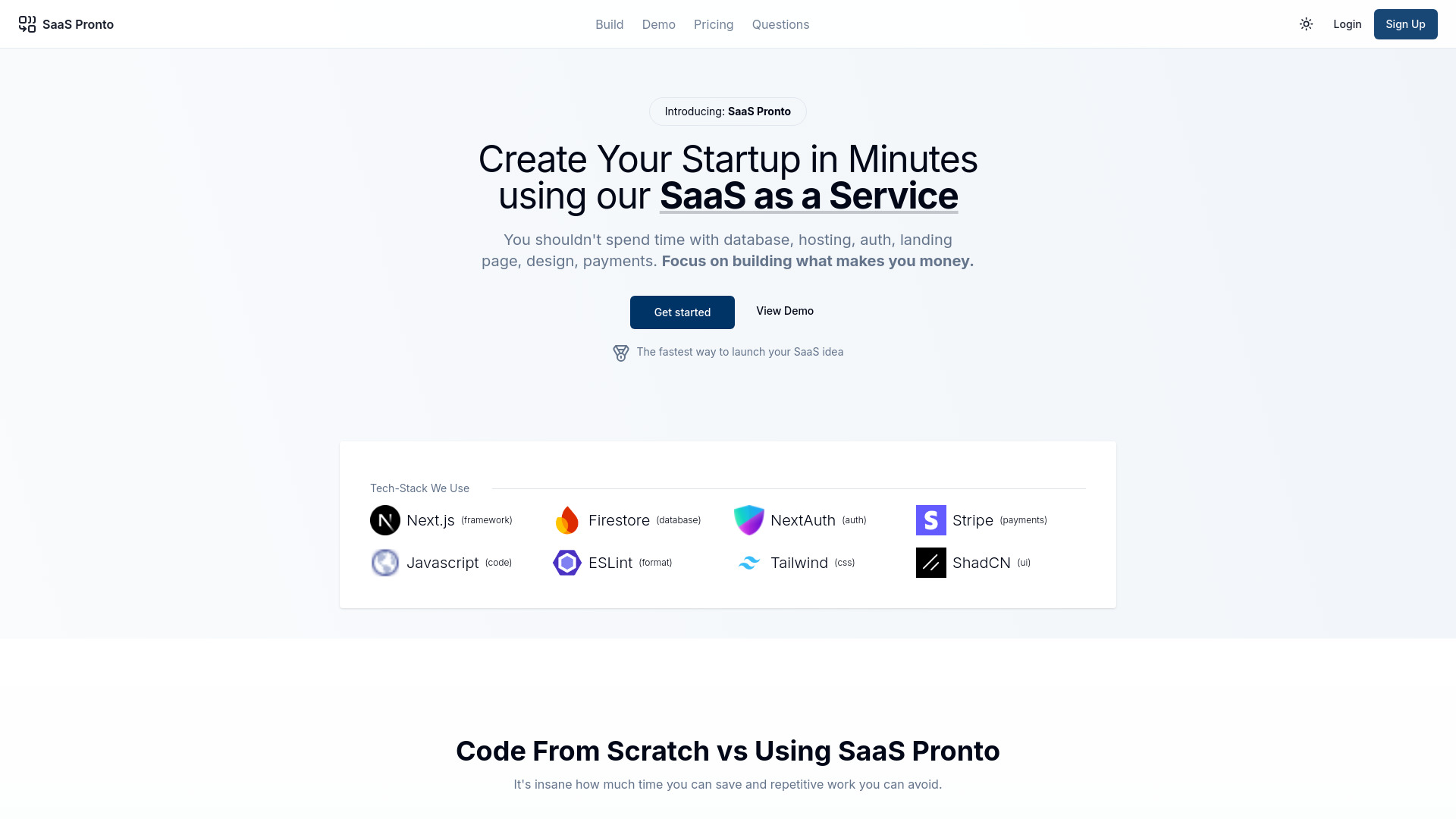Image resolution: width=1456 pixels, height=819 pixels.
Task: Click the View Demo link
Action: (x=784, y=310)
